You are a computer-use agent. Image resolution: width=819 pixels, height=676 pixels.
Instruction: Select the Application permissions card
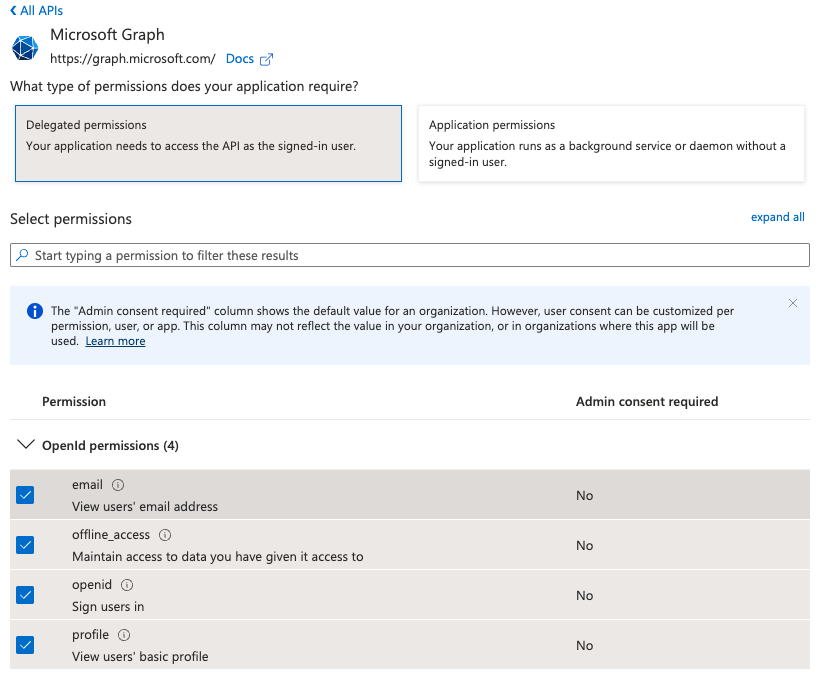pos(611,144)
